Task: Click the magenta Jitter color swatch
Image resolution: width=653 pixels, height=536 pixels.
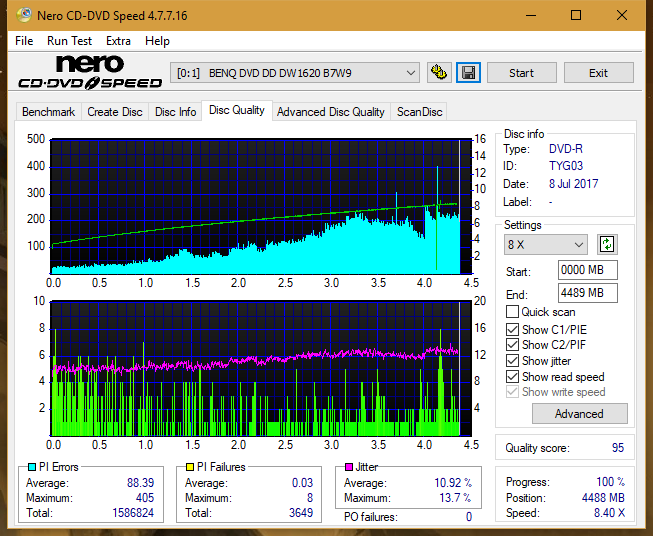Action: (x=349, y=467)
